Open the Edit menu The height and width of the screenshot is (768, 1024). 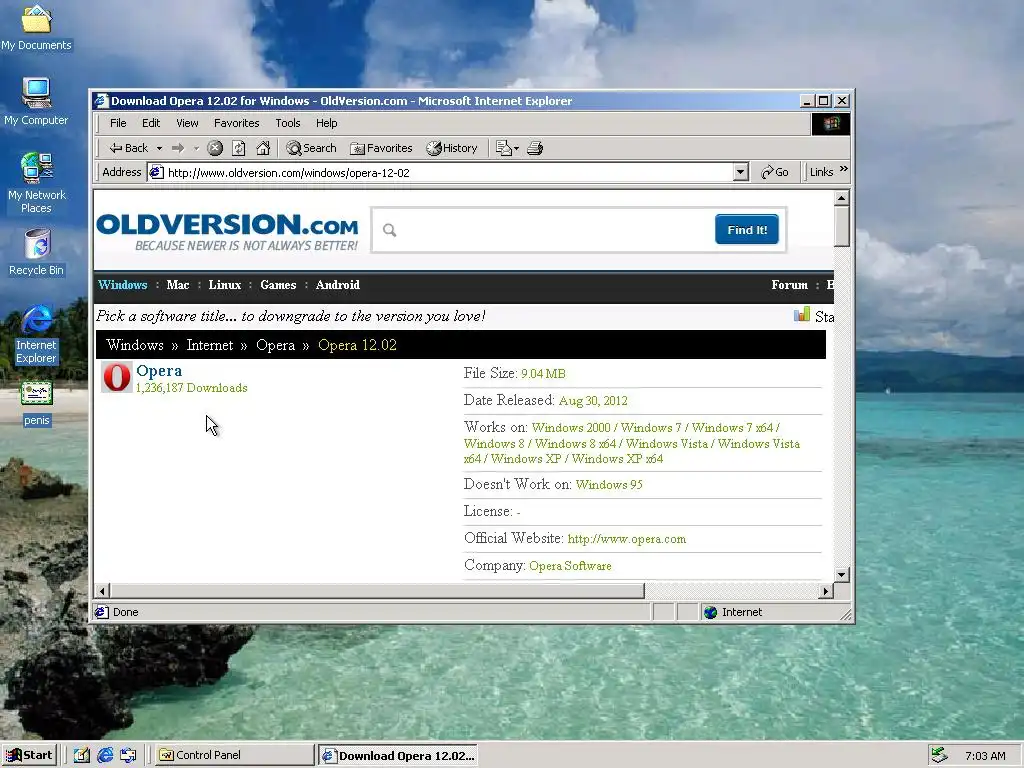point(151,123)
